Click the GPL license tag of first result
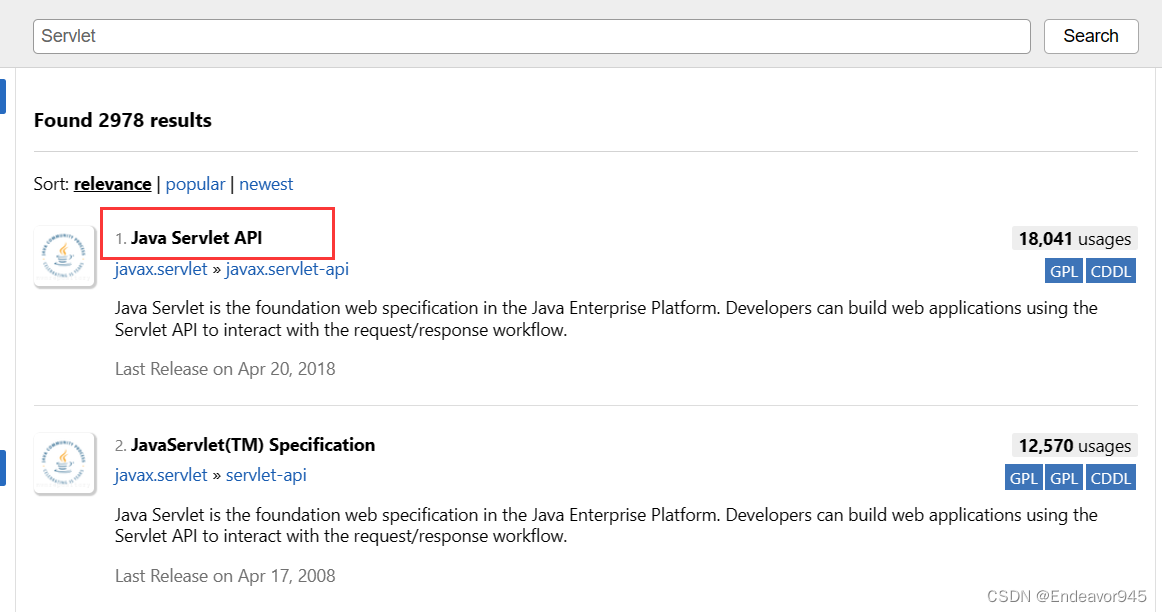This screenshot has height=612, width=1162. point(1064,271)
